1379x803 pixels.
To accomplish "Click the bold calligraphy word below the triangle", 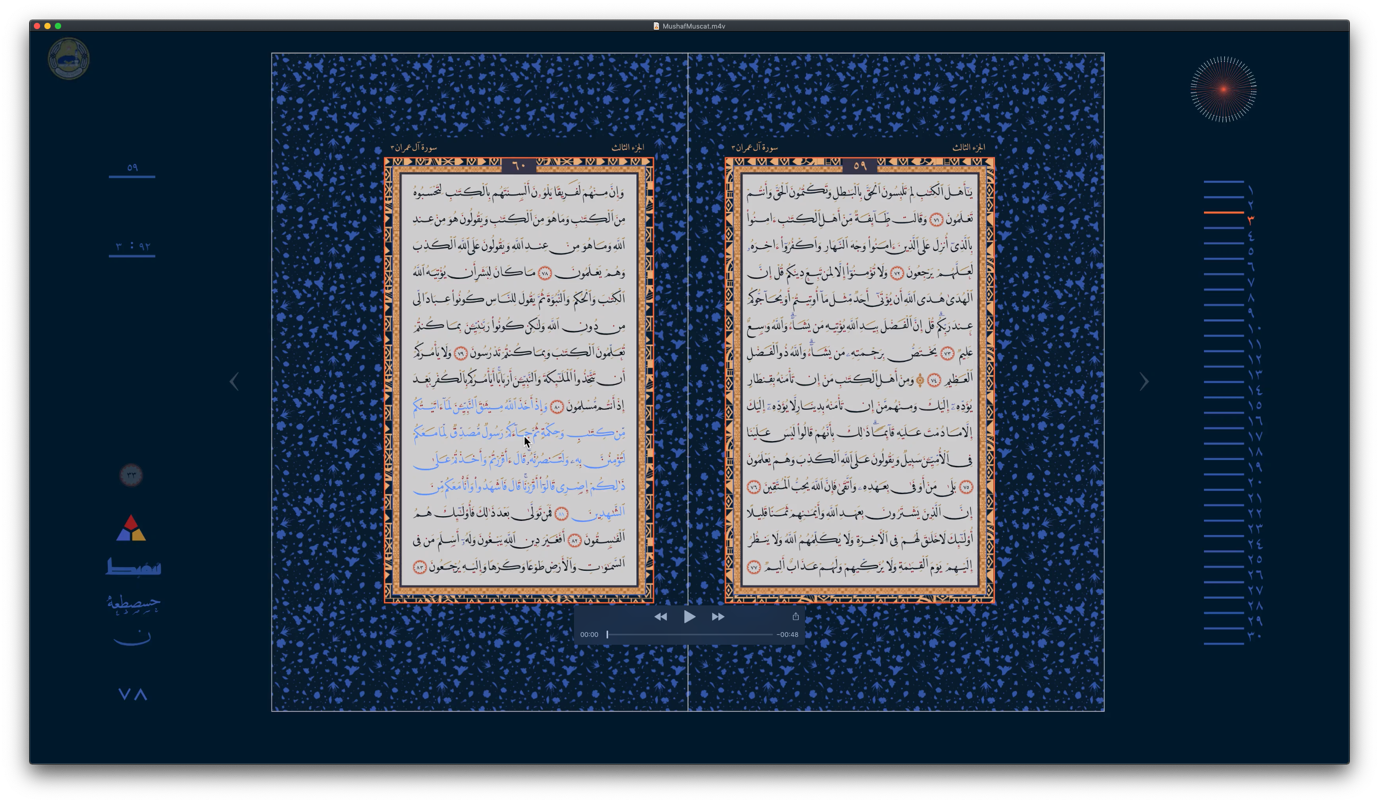I will (x=133, y=566).
